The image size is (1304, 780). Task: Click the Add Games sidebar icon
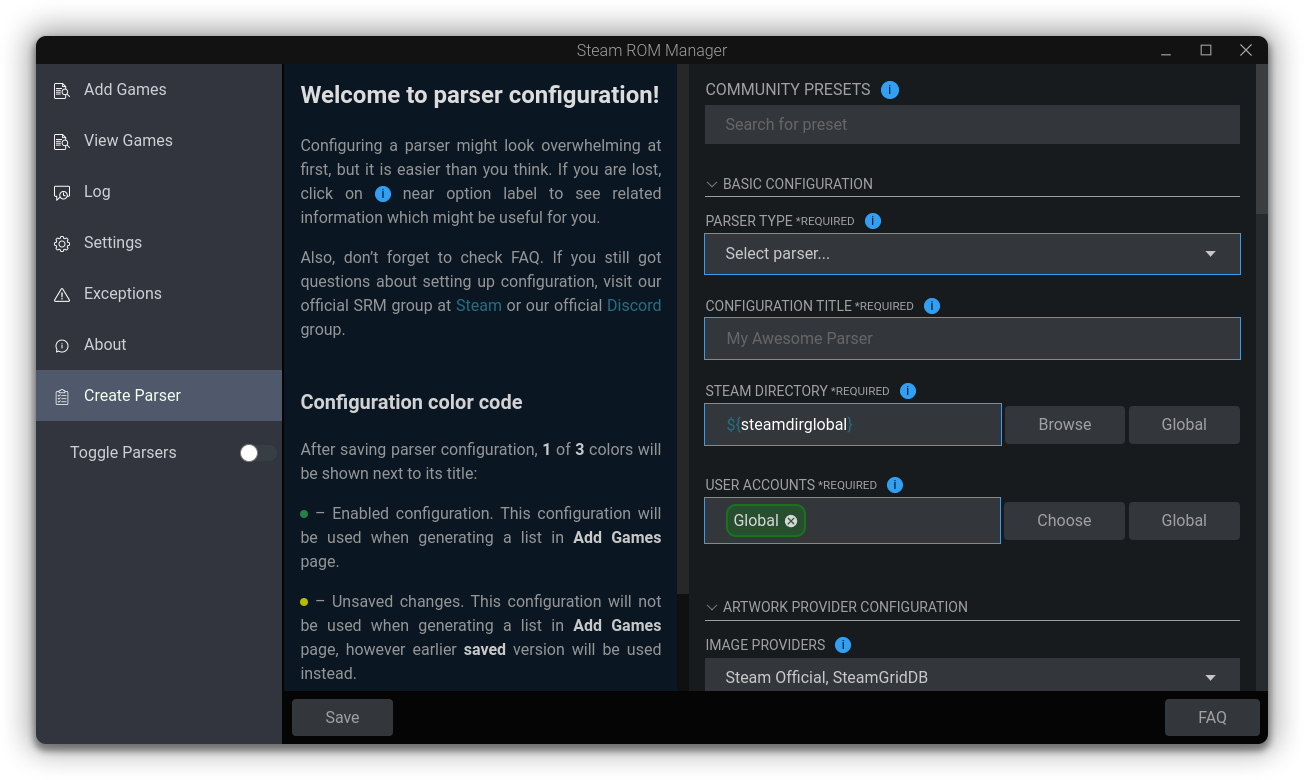(x=62, y=90)
